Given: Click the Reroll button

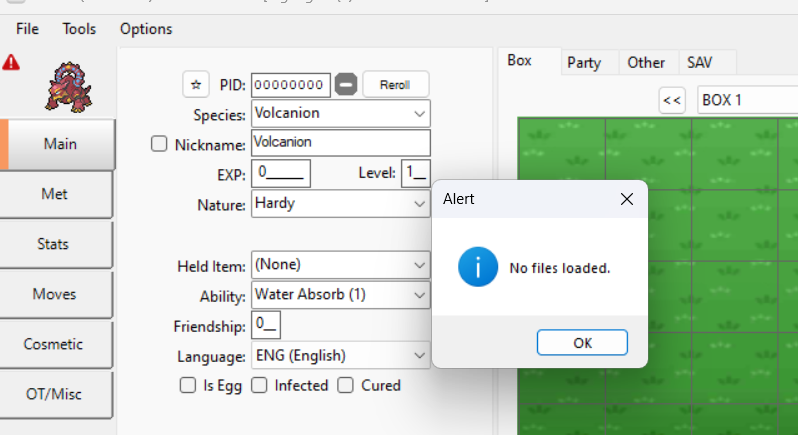Looking at the screenshot, I should [395, 85].
